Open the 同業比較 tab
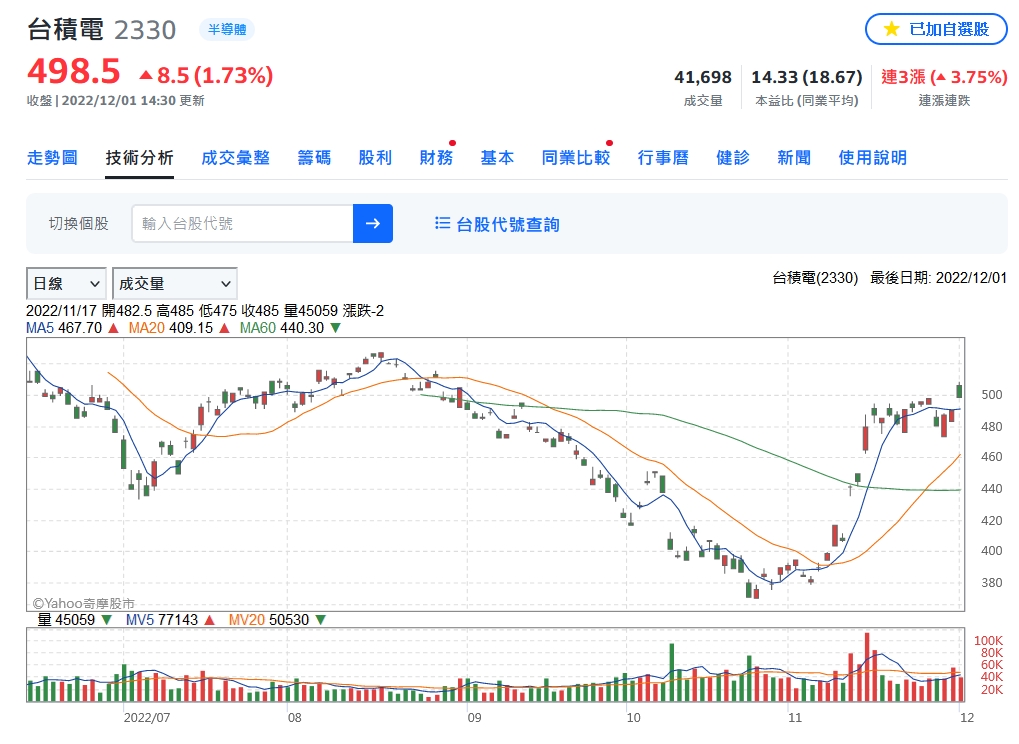 click(x=576, y=157)
